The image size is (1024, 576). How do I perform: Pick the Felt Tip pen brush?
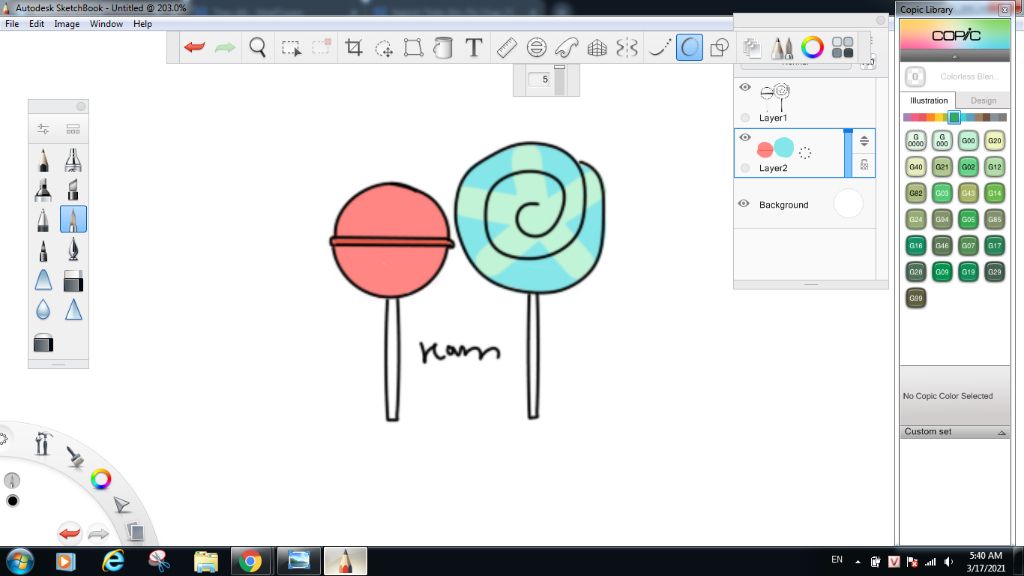tap(43, 250)
